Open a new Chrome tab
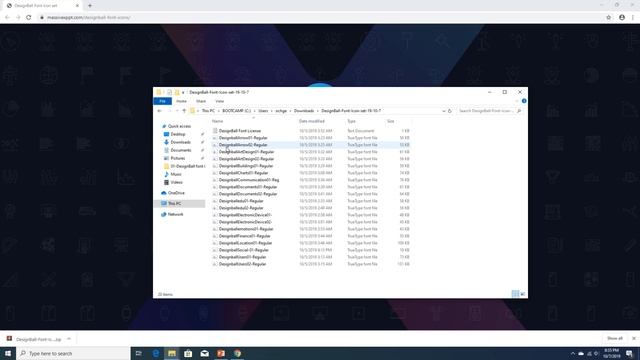The height and width of the screenshot is (360, 640). pos(90,6)
